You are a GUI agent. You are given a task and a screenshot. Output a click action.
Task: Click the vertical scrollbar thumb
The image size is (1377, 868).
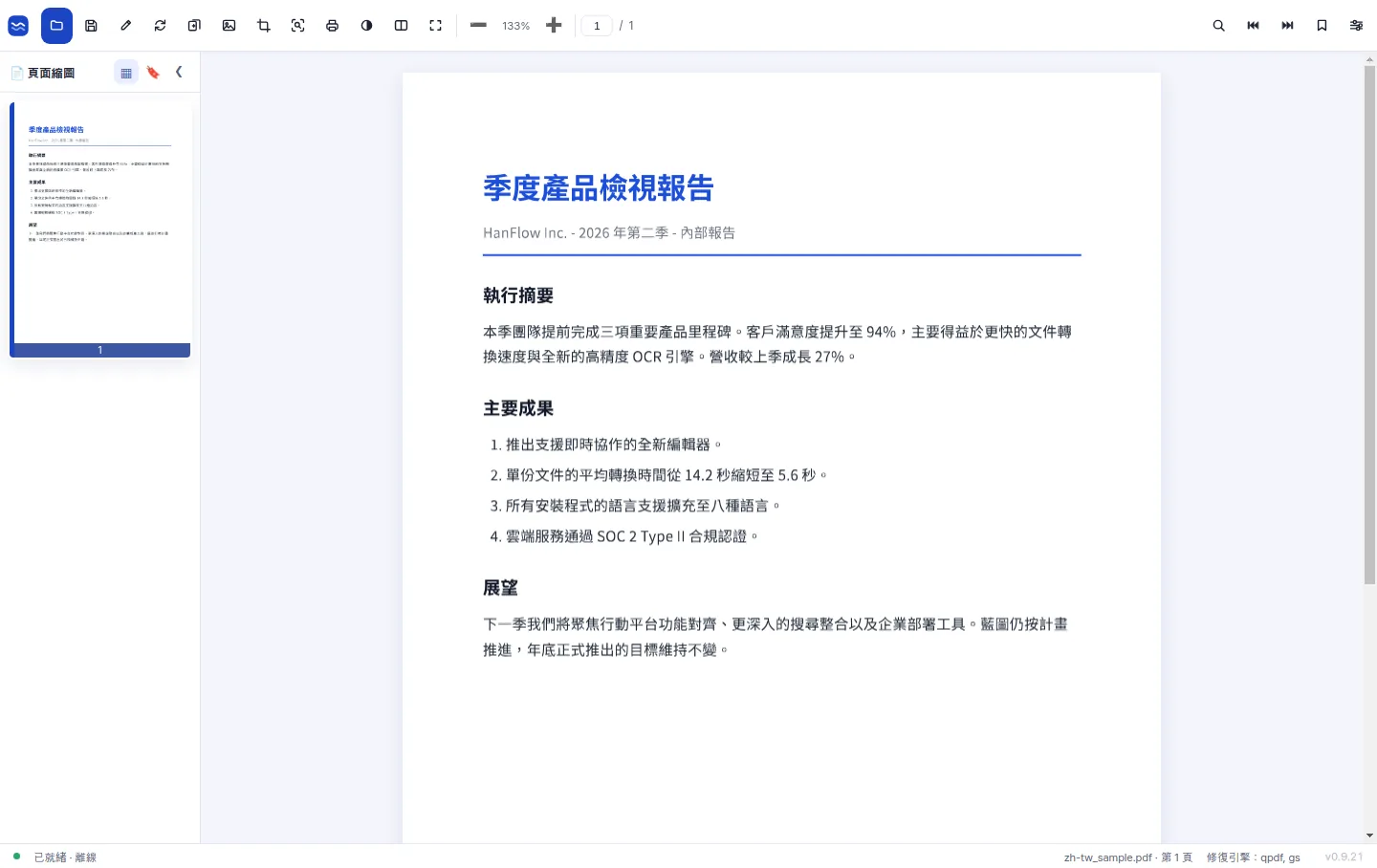pyautogui.click(x=1369, y=325)
